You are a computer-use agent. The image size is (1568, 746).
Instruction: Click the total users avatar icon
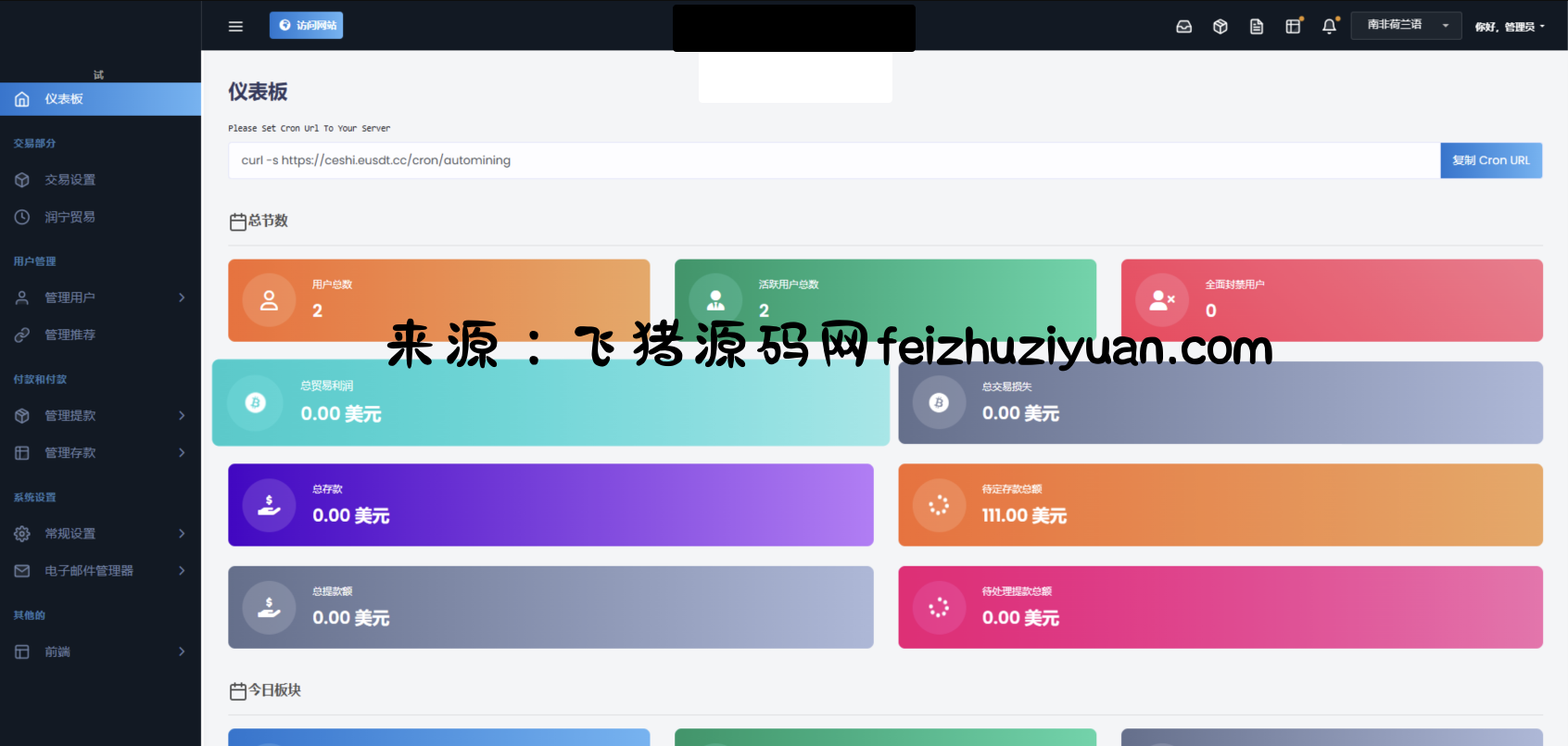tap(269, 300)
